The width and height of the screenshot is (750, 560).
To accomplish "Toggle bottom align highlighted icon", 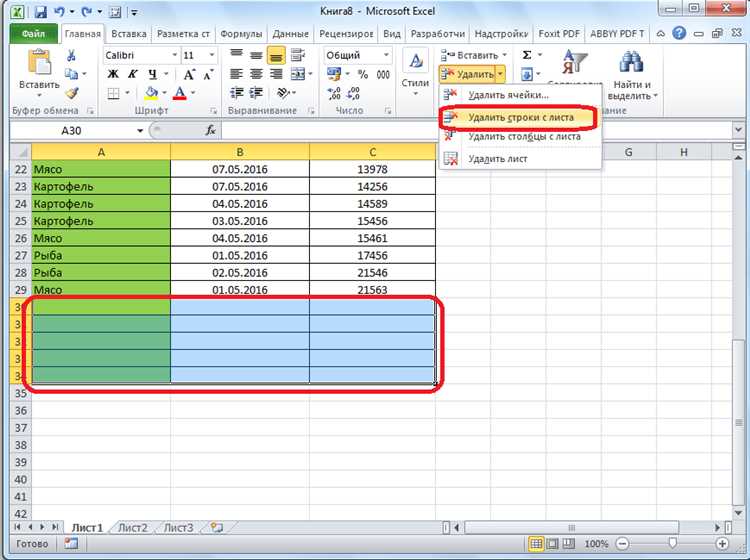I will [x=276, y=55].
